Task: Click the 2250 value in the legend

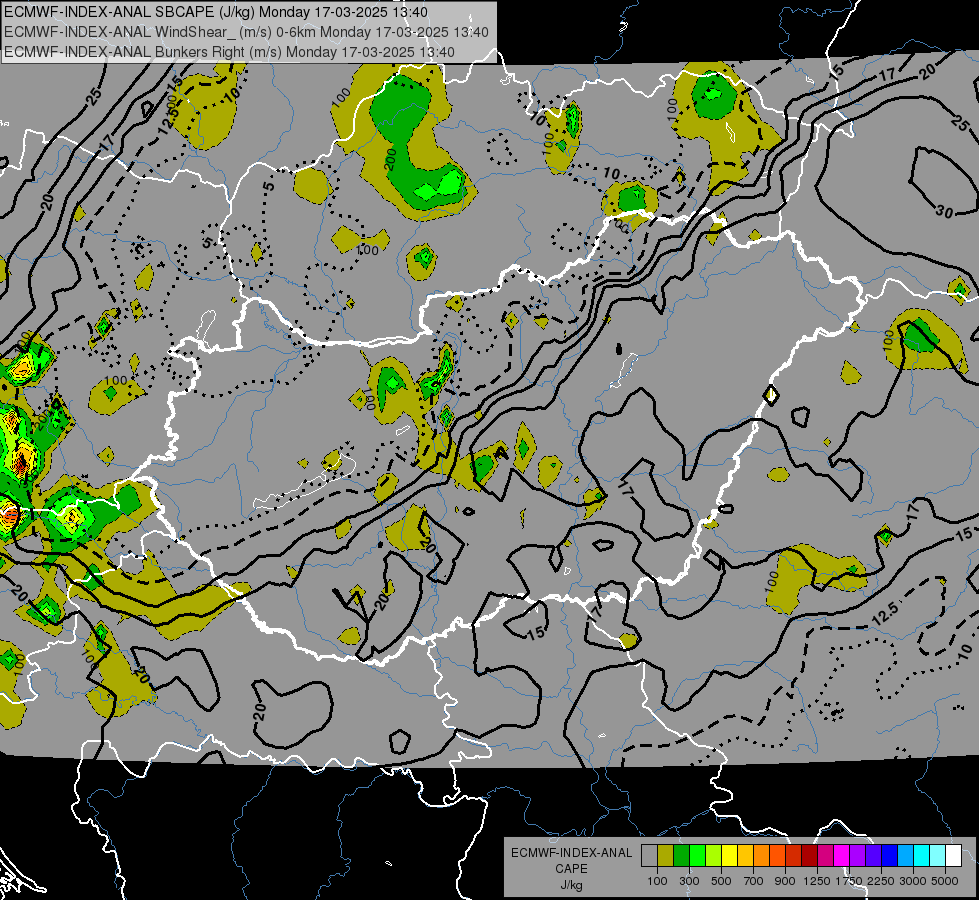Action: [881, 881]
